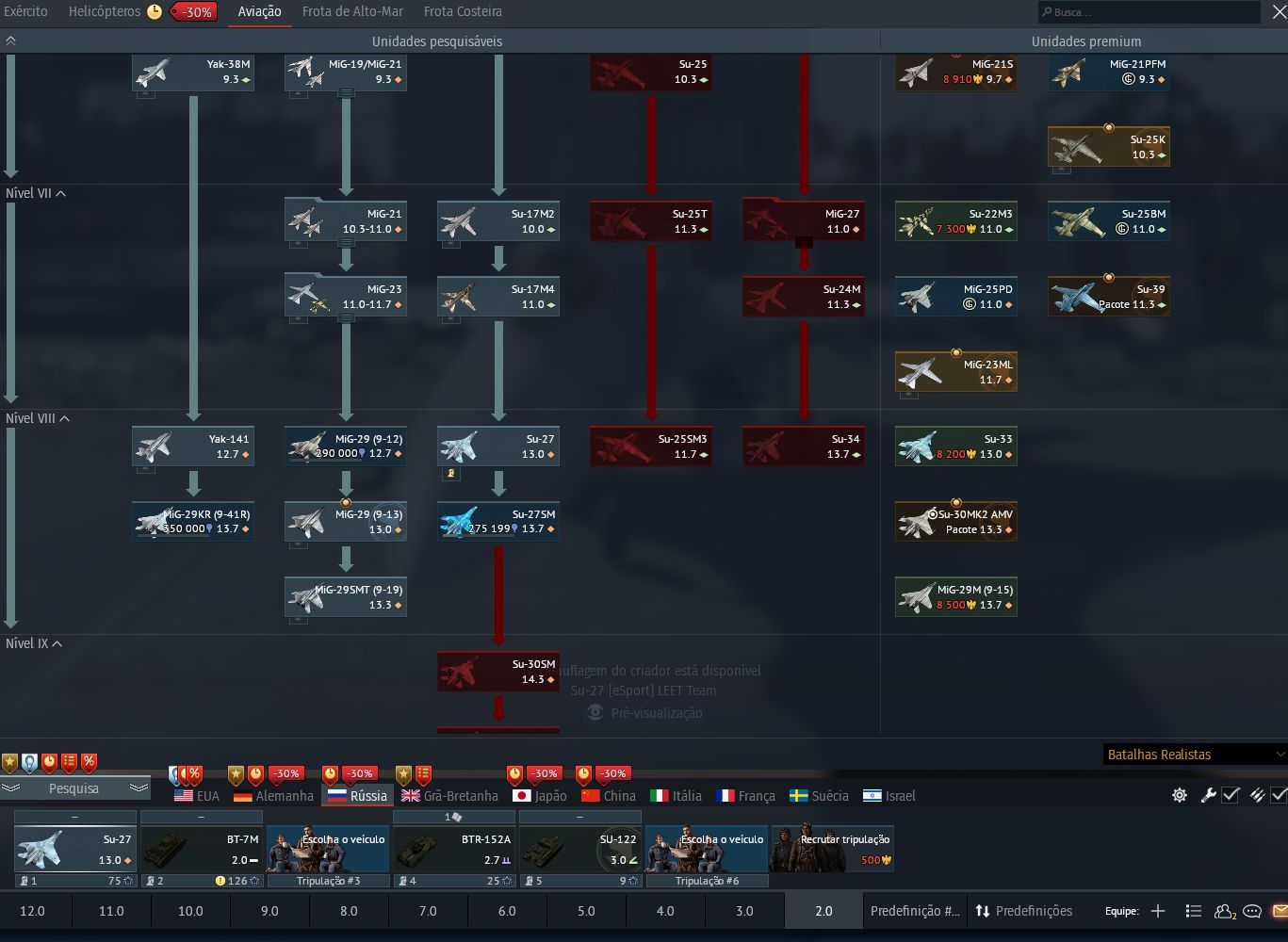1288x942 pixels.
Task: Click the magnifier search icon
Action: click(x=1047, y=12)
